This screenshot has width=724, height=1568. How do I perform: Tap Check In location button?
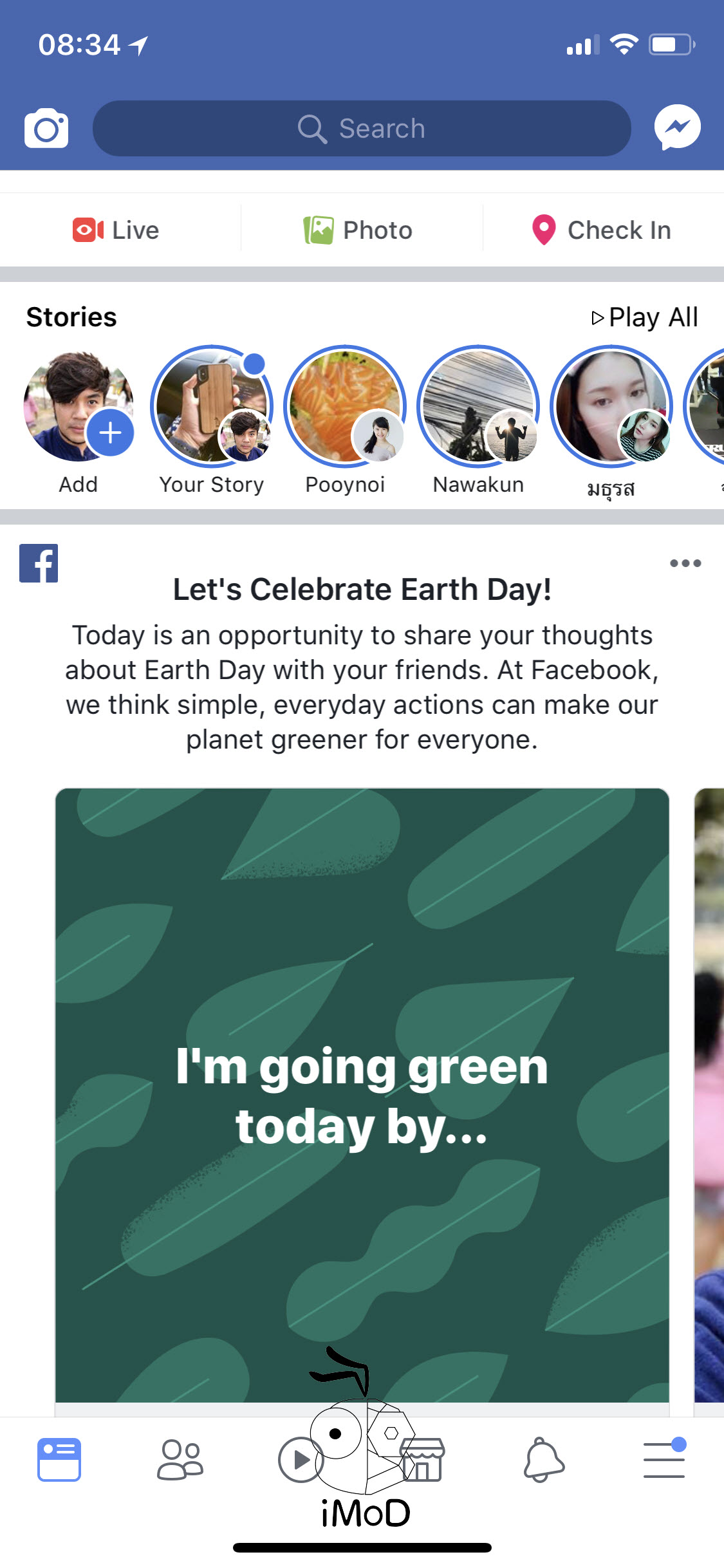602,230
